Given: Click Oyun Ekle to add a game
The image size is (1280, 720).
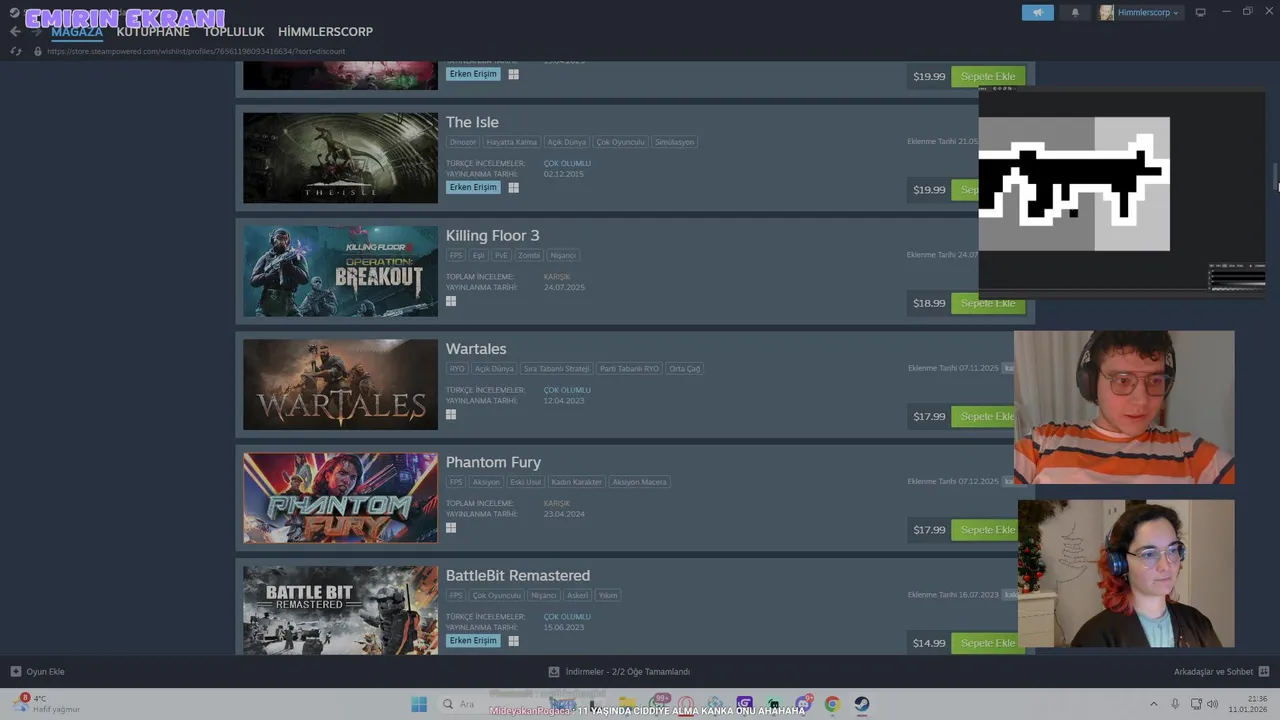Looking at the screenshot, I should pos(38,672).
